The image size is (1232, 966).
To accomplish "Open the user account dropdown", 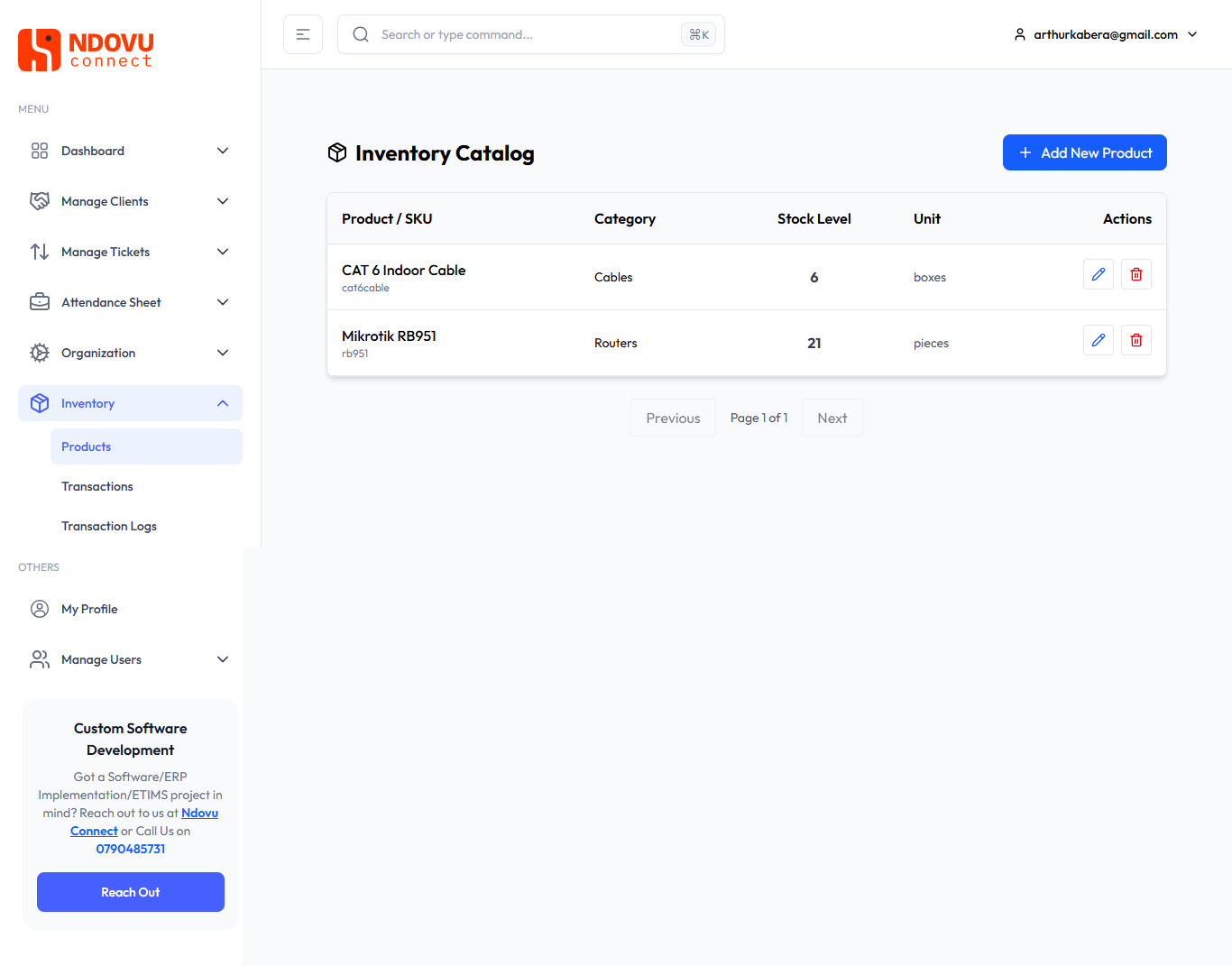I will pos(1107,34).
